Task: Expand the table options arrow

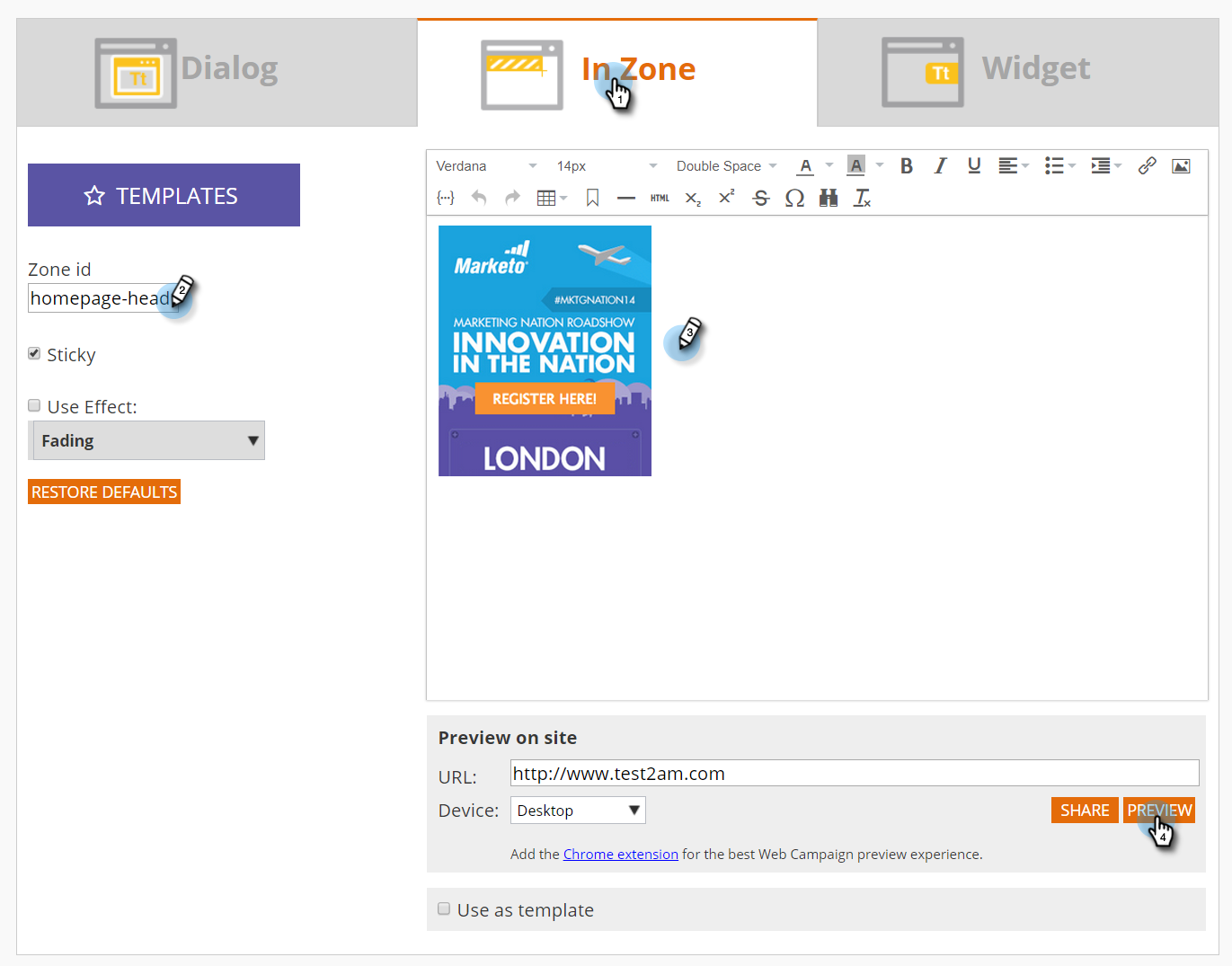Action: (x=563, y=199)
